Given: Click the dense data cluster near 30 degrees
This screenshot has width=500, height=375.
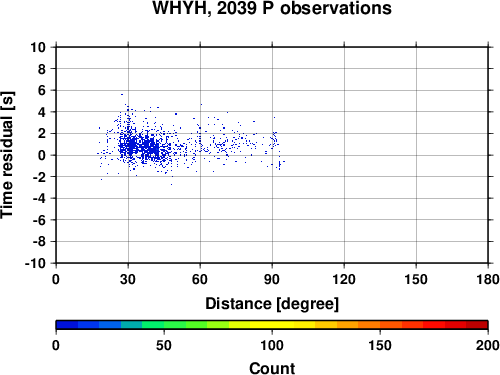Looking at the screenshot, I should point(132,146).
